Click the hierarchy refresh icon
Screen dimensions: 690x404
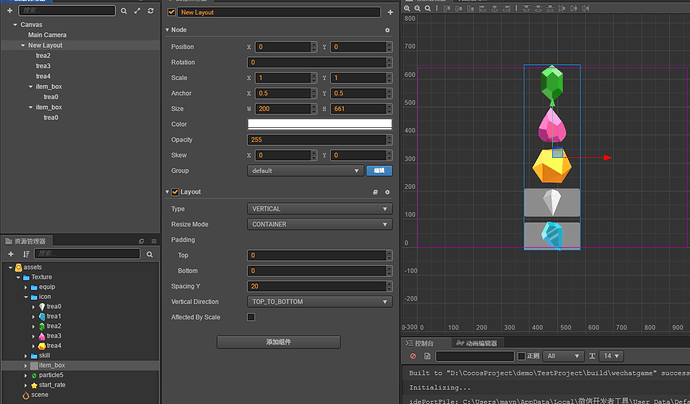pos(151,11)
